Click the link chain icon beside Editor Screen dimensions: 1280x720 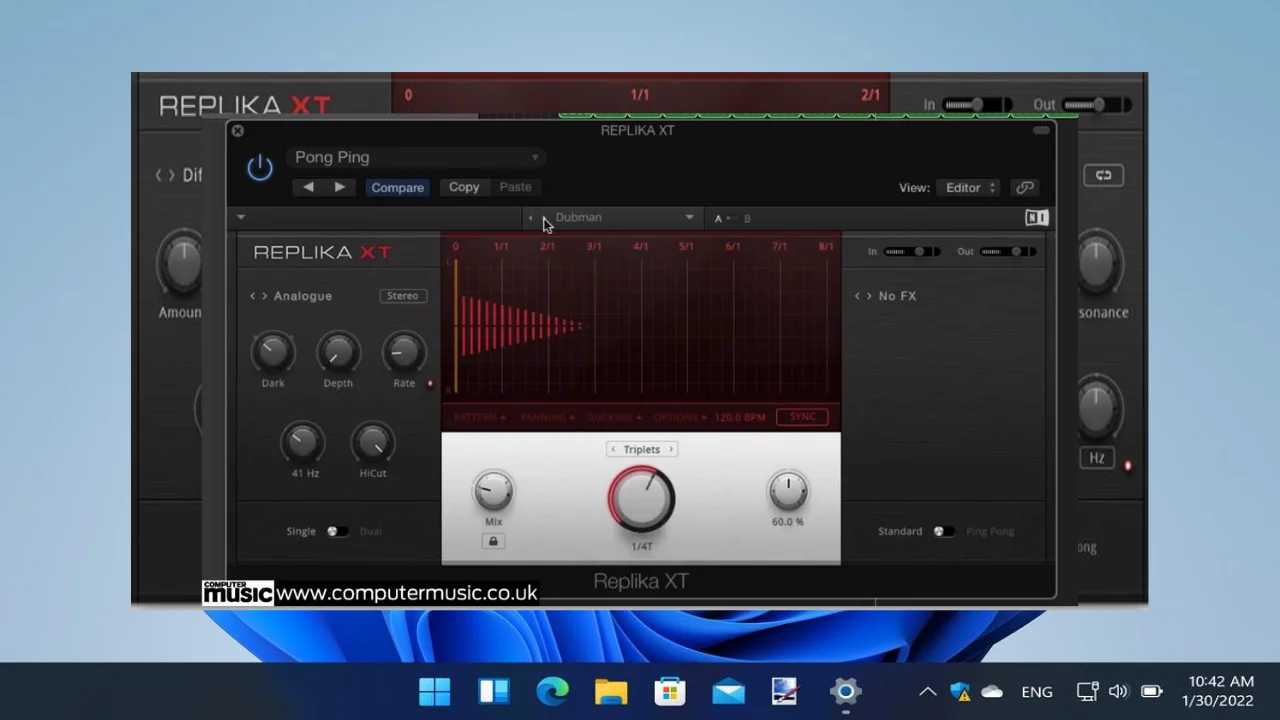pos(1025,187)
